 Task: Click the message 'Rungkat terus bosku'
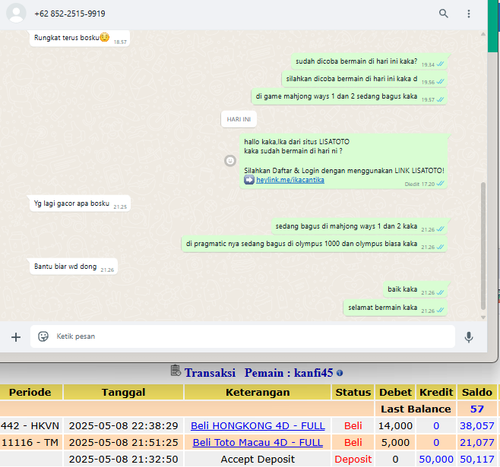pyautogui.click(x=79, y=38)
